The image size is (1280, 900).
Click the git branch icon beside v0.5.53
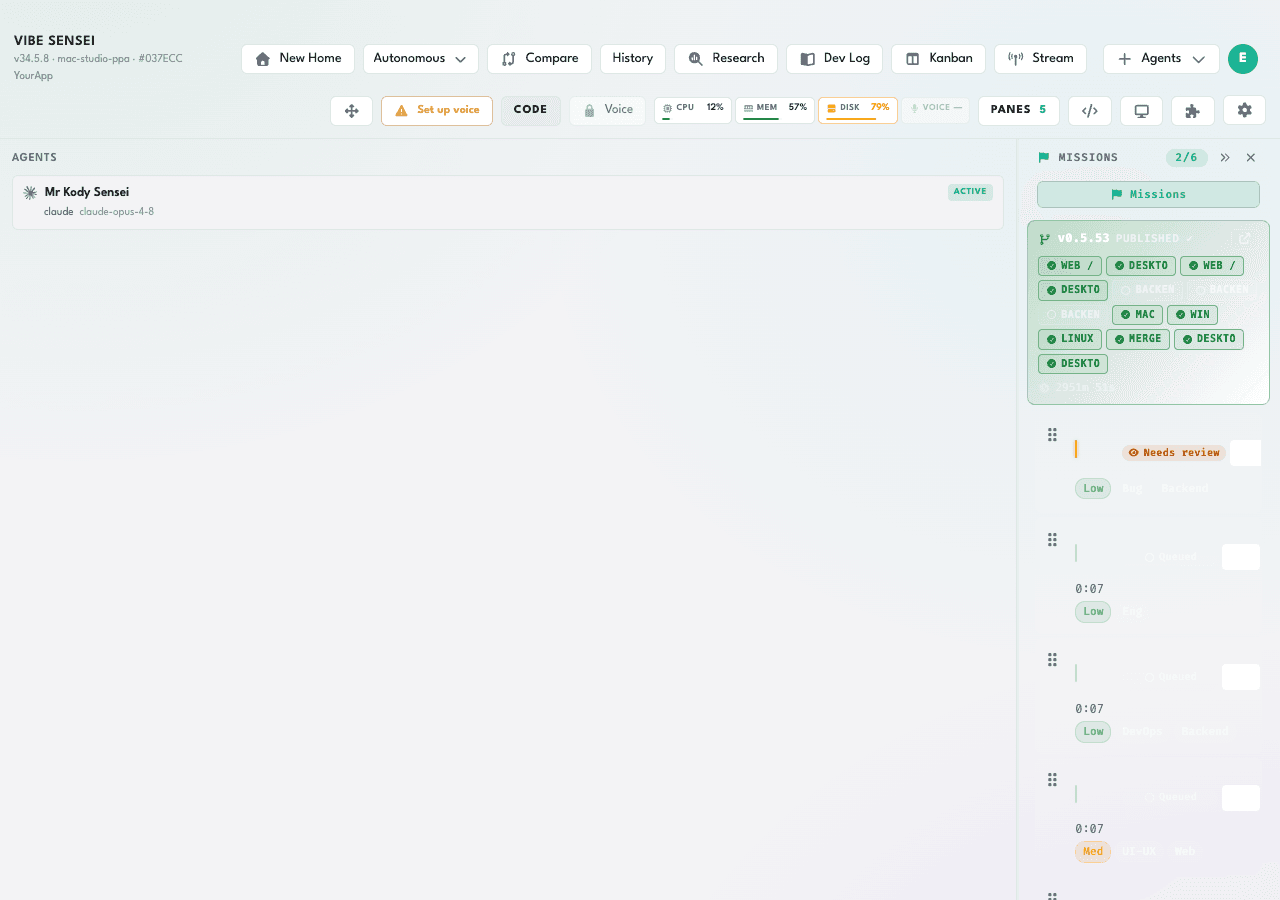coord(1045,239)
